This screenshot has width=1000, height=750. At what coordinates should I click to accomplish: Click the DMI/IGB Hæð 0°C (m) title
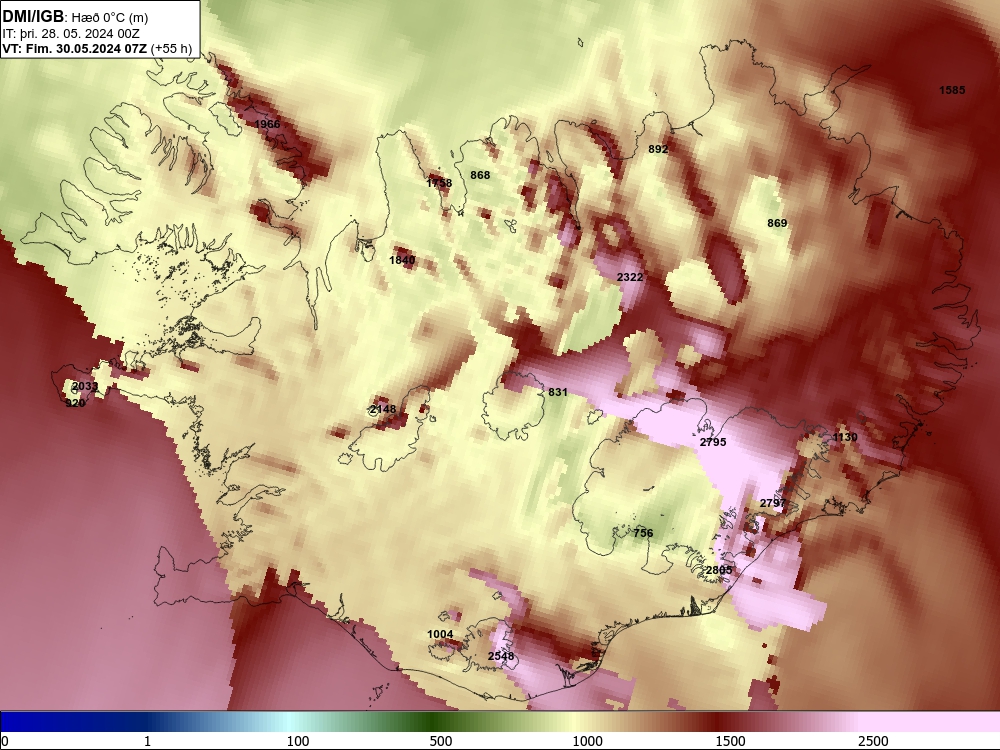(75, 17)
